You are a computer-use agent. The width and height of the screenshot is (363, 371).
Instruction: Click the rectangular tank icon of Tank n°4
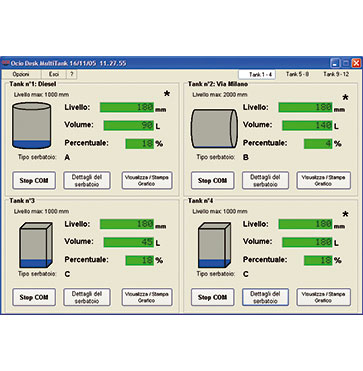214,245
